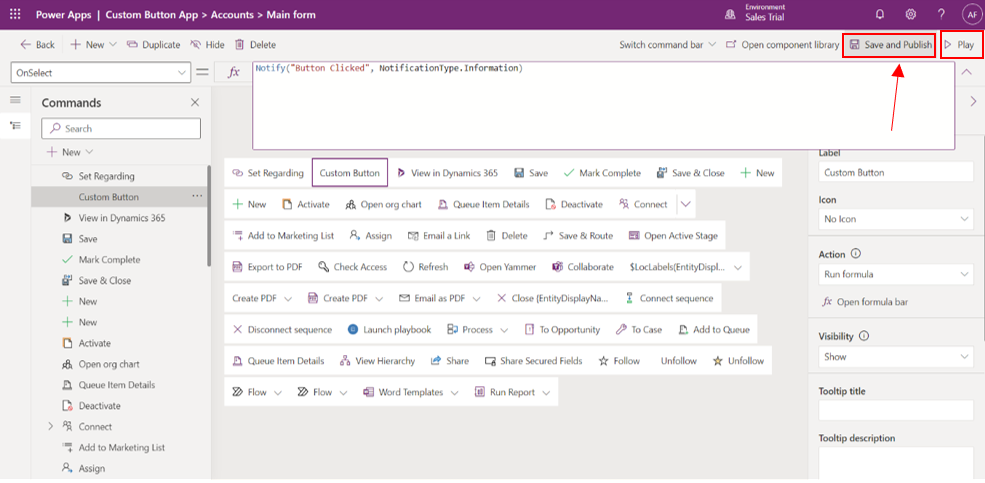Click Collaborate command
Screen dimensions: 985x483
pyautogui.click(x=582, y=267)
